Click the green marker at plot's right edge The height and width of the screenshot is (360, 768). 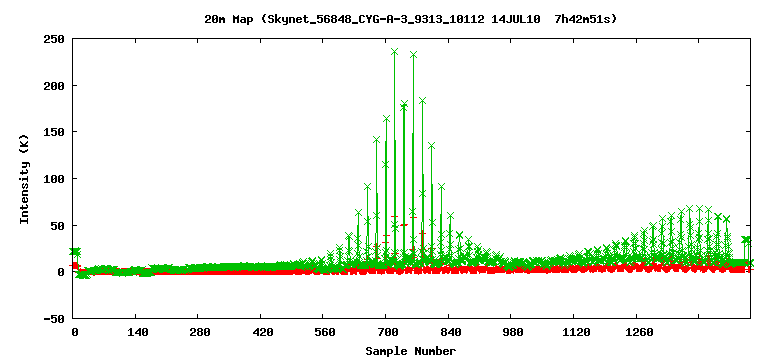click(x=750, y=263)
